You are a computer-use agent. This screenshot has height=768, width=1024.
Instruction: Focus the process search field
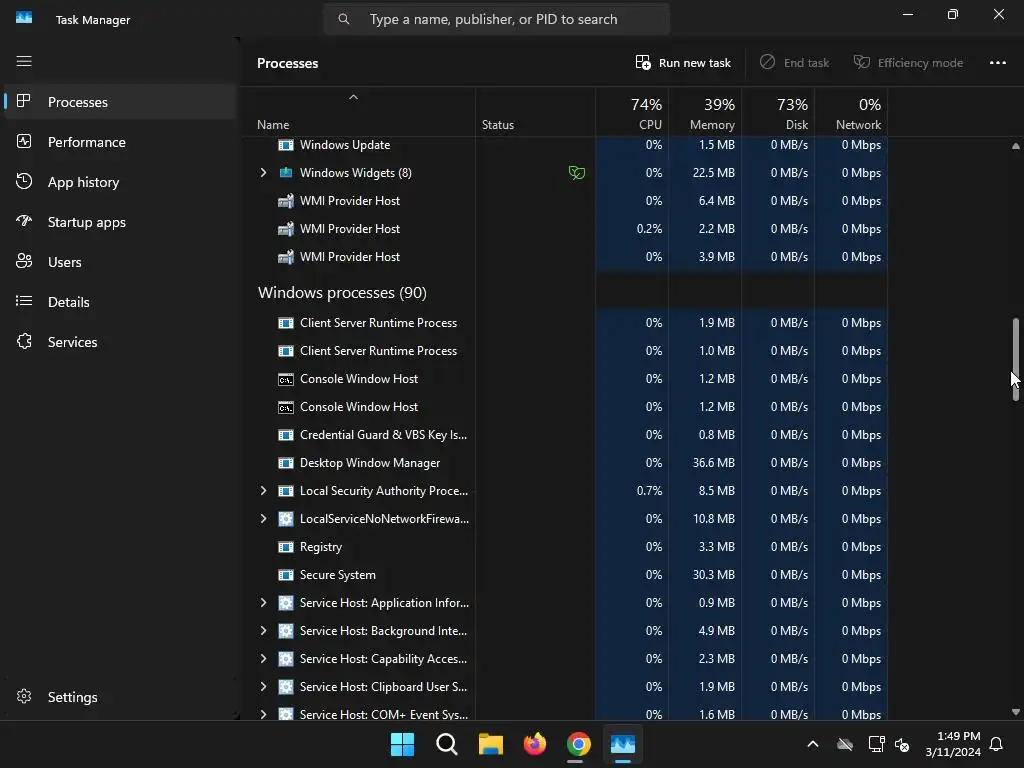pyautogui.click(x=497, y=20)
